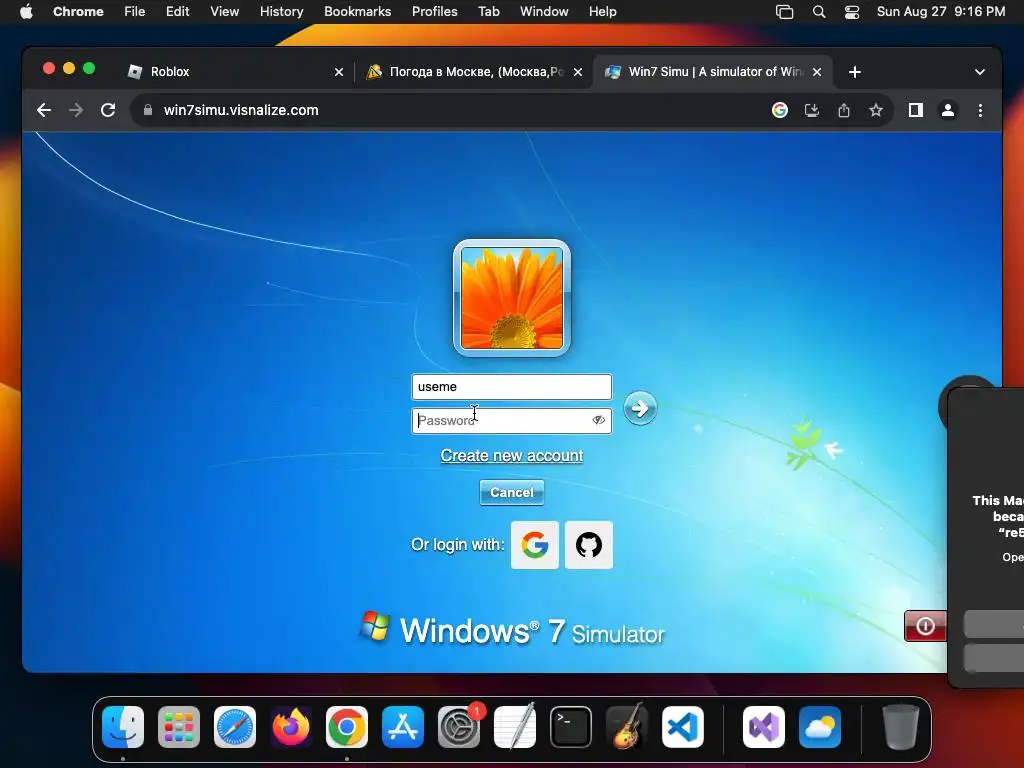Launch Firefox from the Dock
The width and height of the screenshot is (1024, 768).
click(x=291, y=727)
